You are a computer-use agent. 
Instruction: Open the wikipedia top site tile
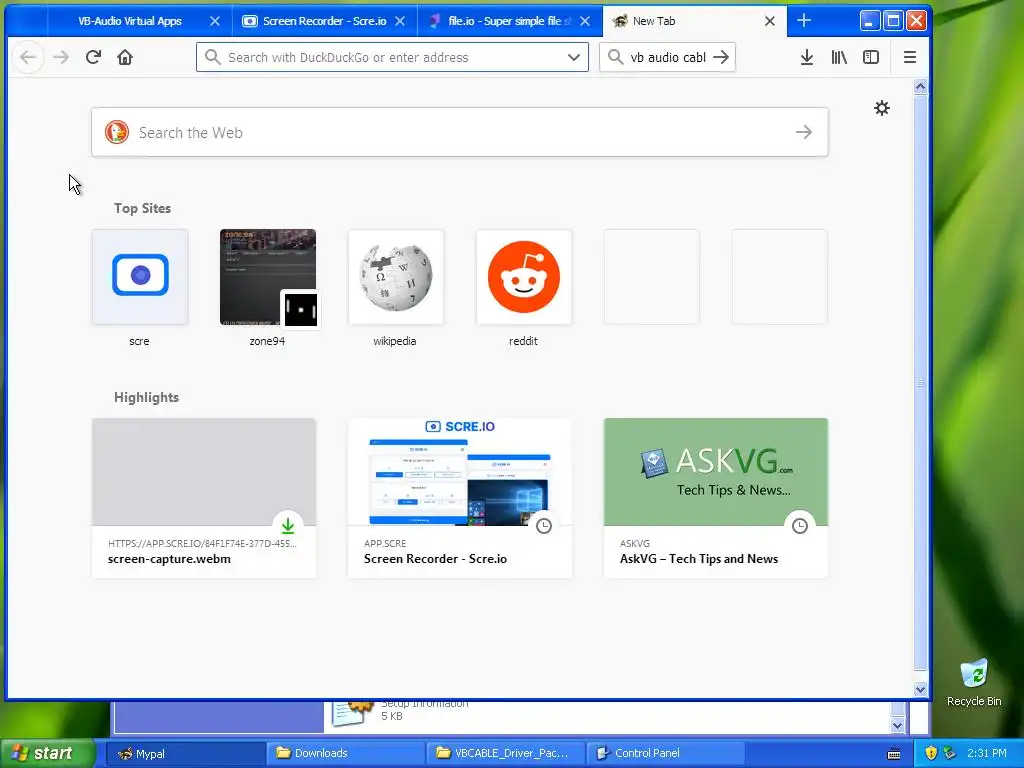(396, 277)
